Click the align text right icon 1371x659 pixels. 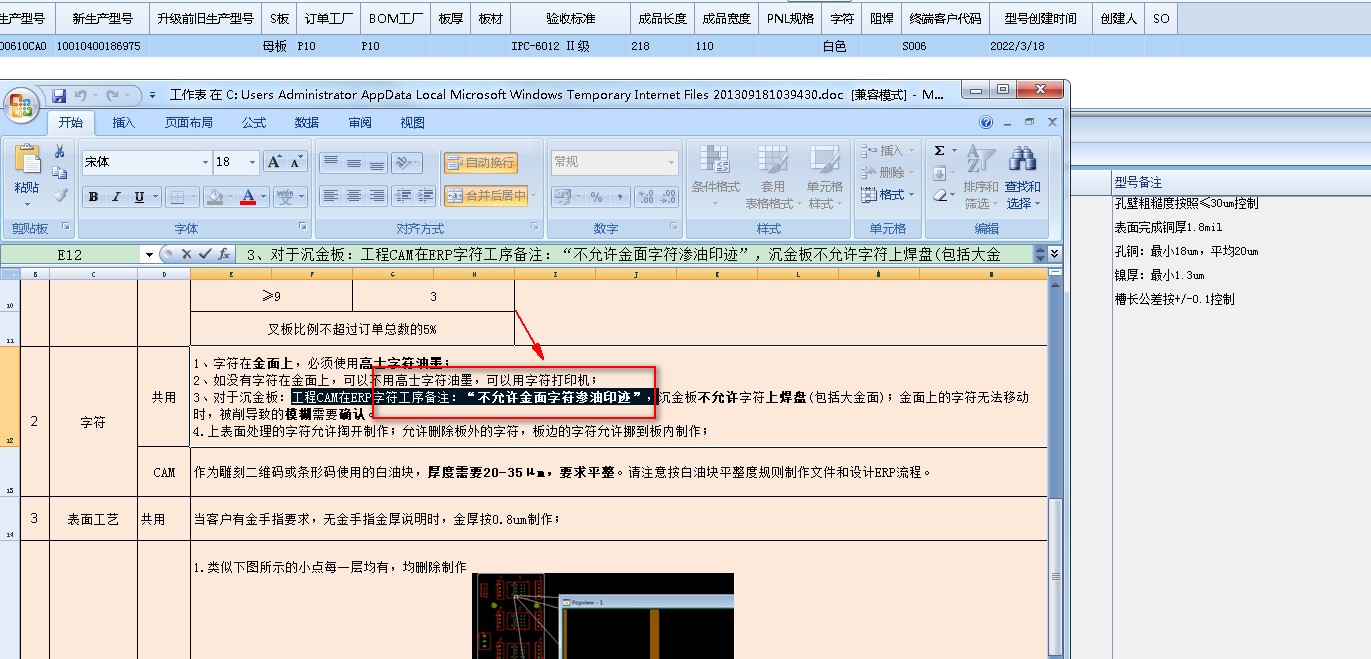(377, 196)
